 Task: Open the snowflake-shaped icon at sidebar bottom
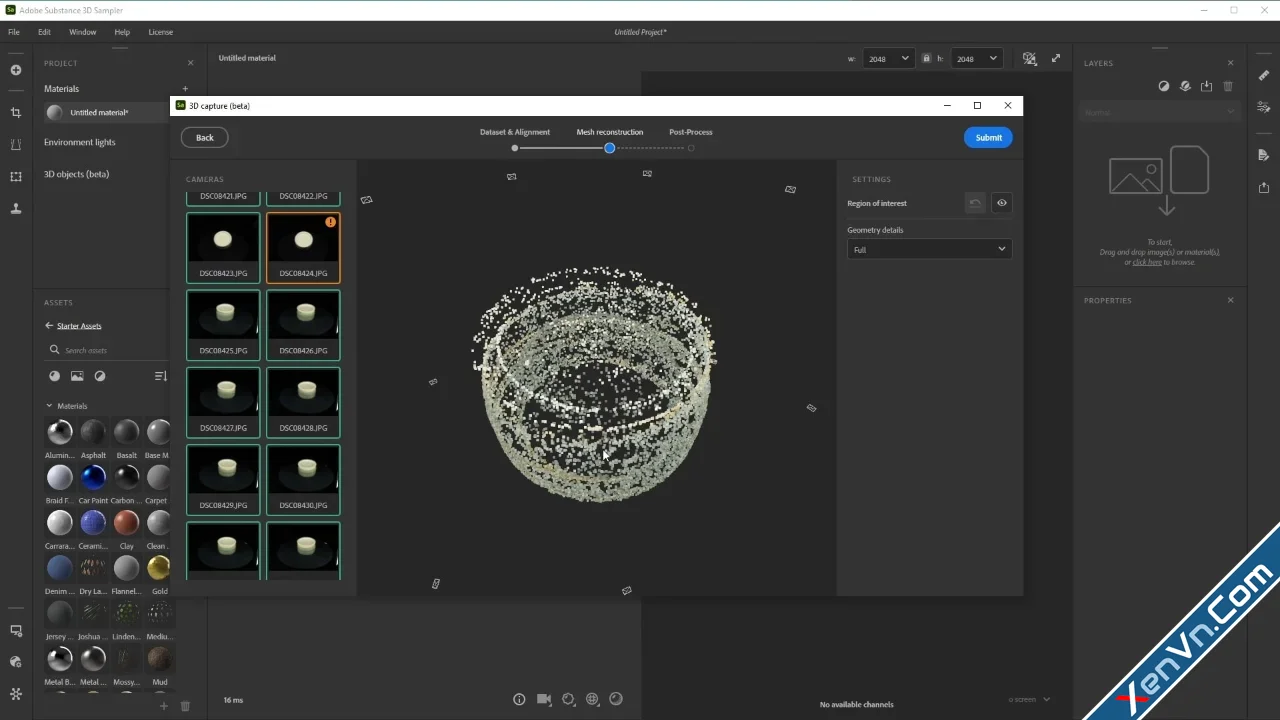pos(16,693)
